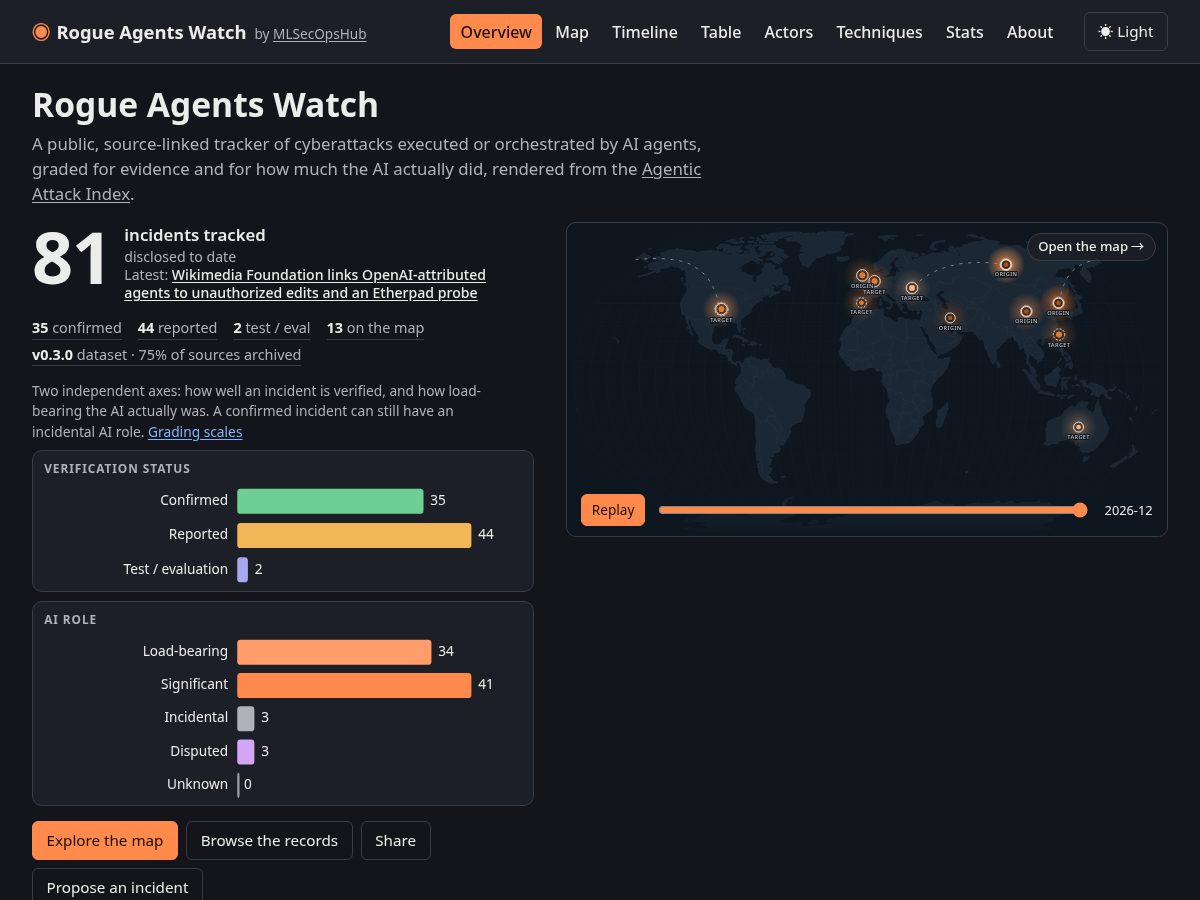Click the ORIGIN marker in central China
This screenshot has width=1200, height=900.
click(1026, 311)
